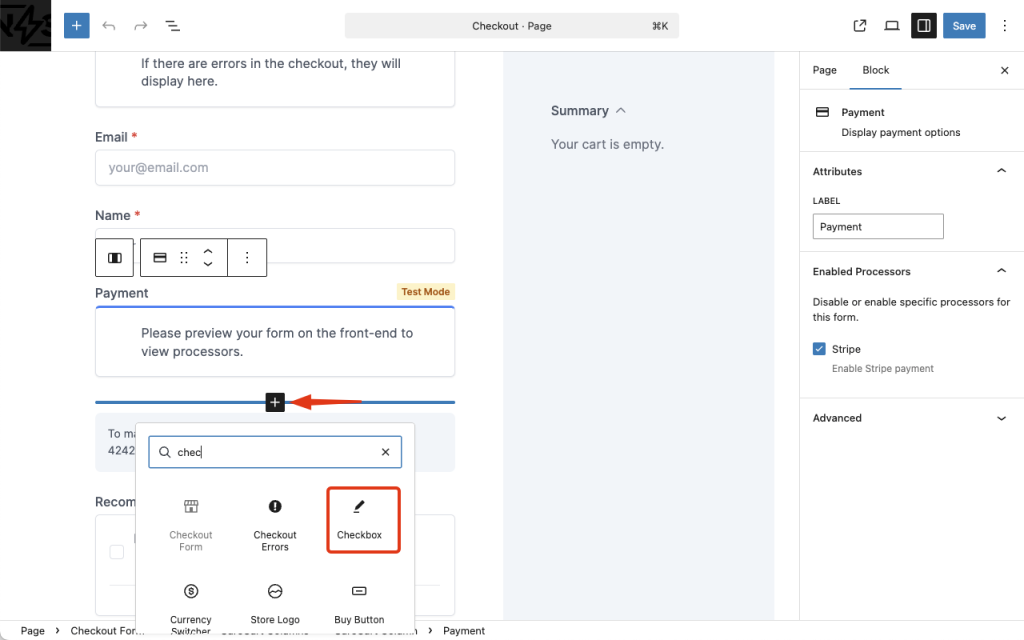1024x640 pixels.
Task: Open the Document Overview list icon
Action: click(173, 25)
